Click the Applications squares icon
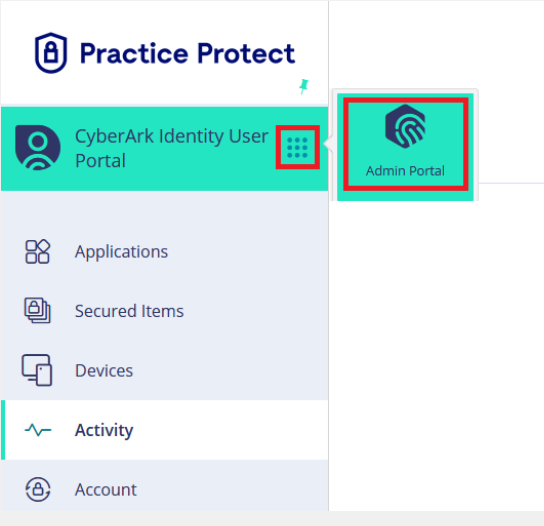This screenshot has height=526, width=544. (37, 252)
